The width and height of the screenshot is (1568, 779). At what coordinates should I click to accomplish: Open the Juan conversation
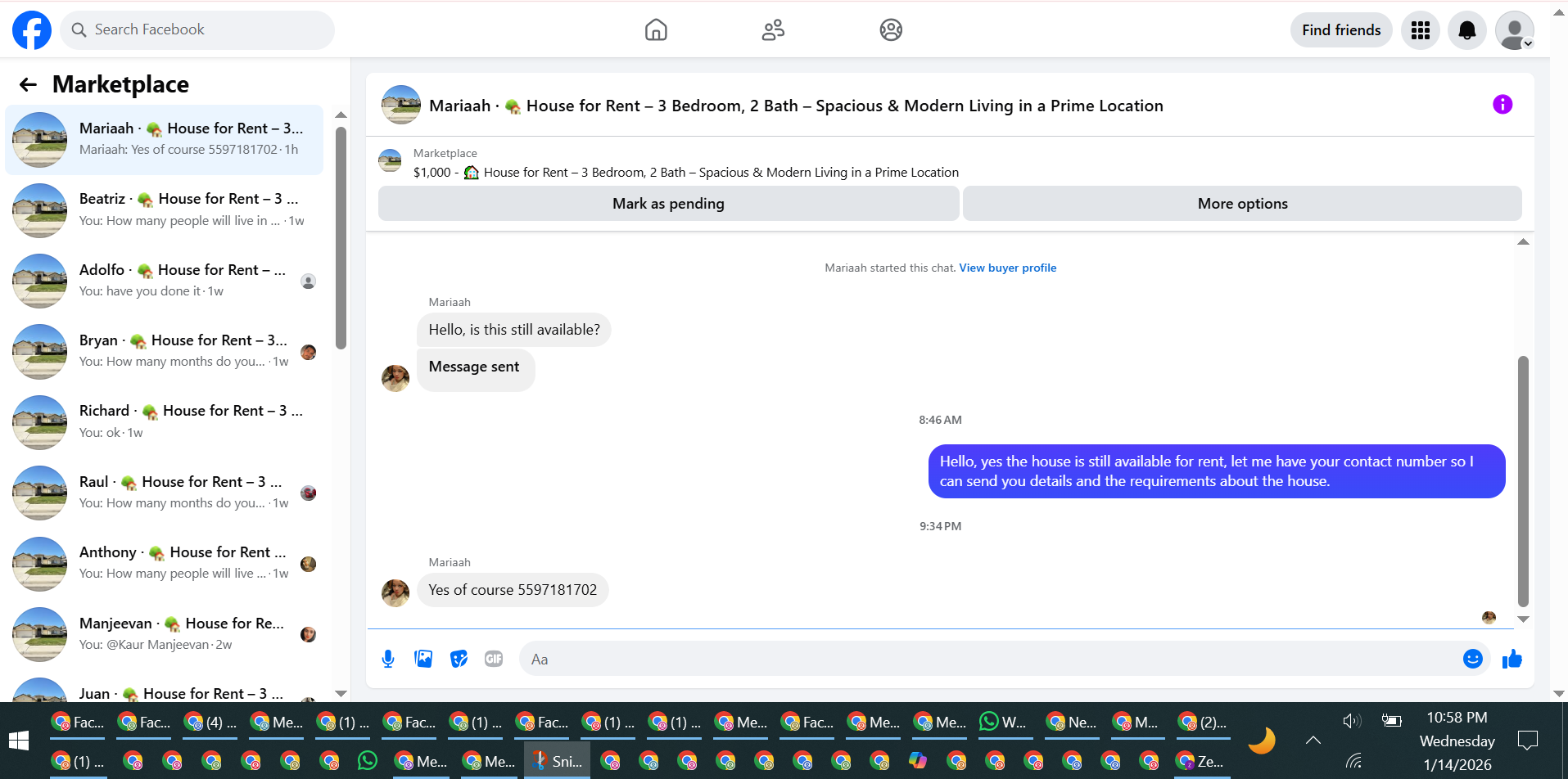164,690
